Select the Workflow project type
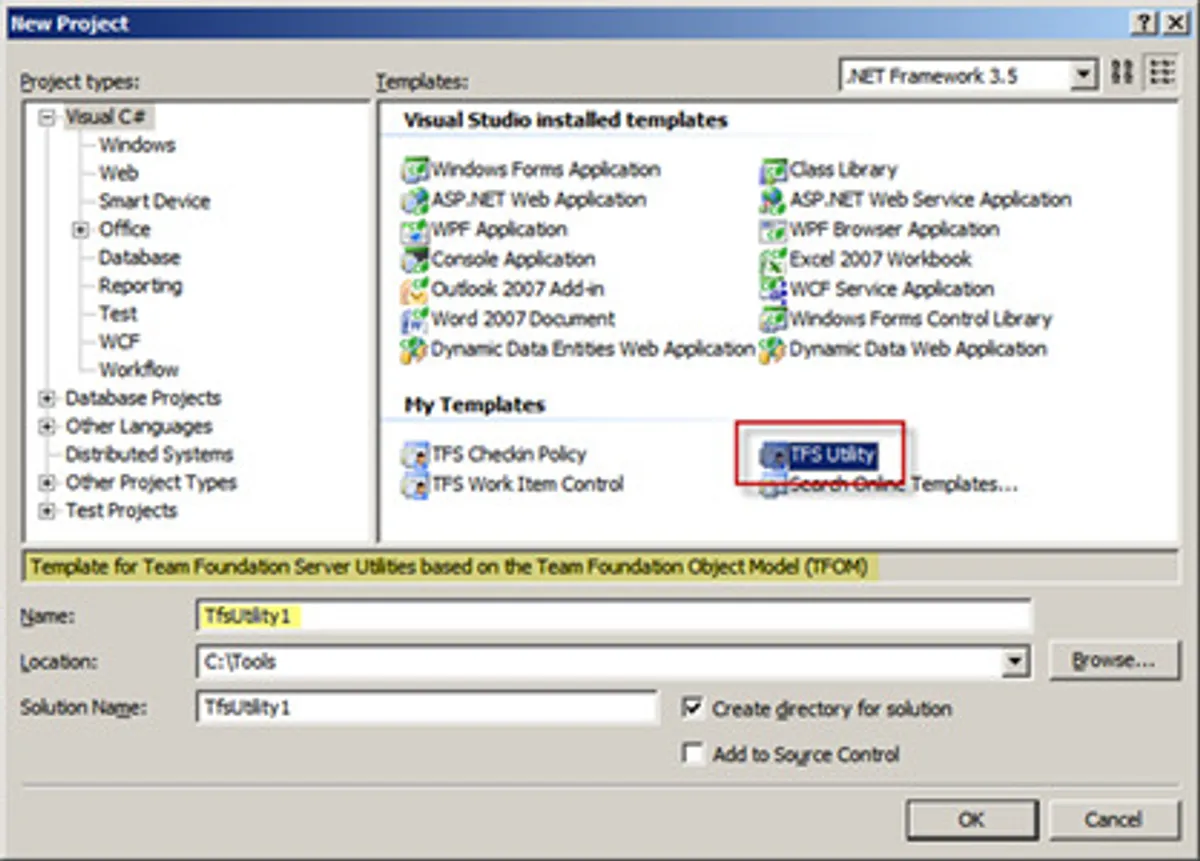Image resolution: width=1200 pixels, height=861 pixels. tap(138, 369)
